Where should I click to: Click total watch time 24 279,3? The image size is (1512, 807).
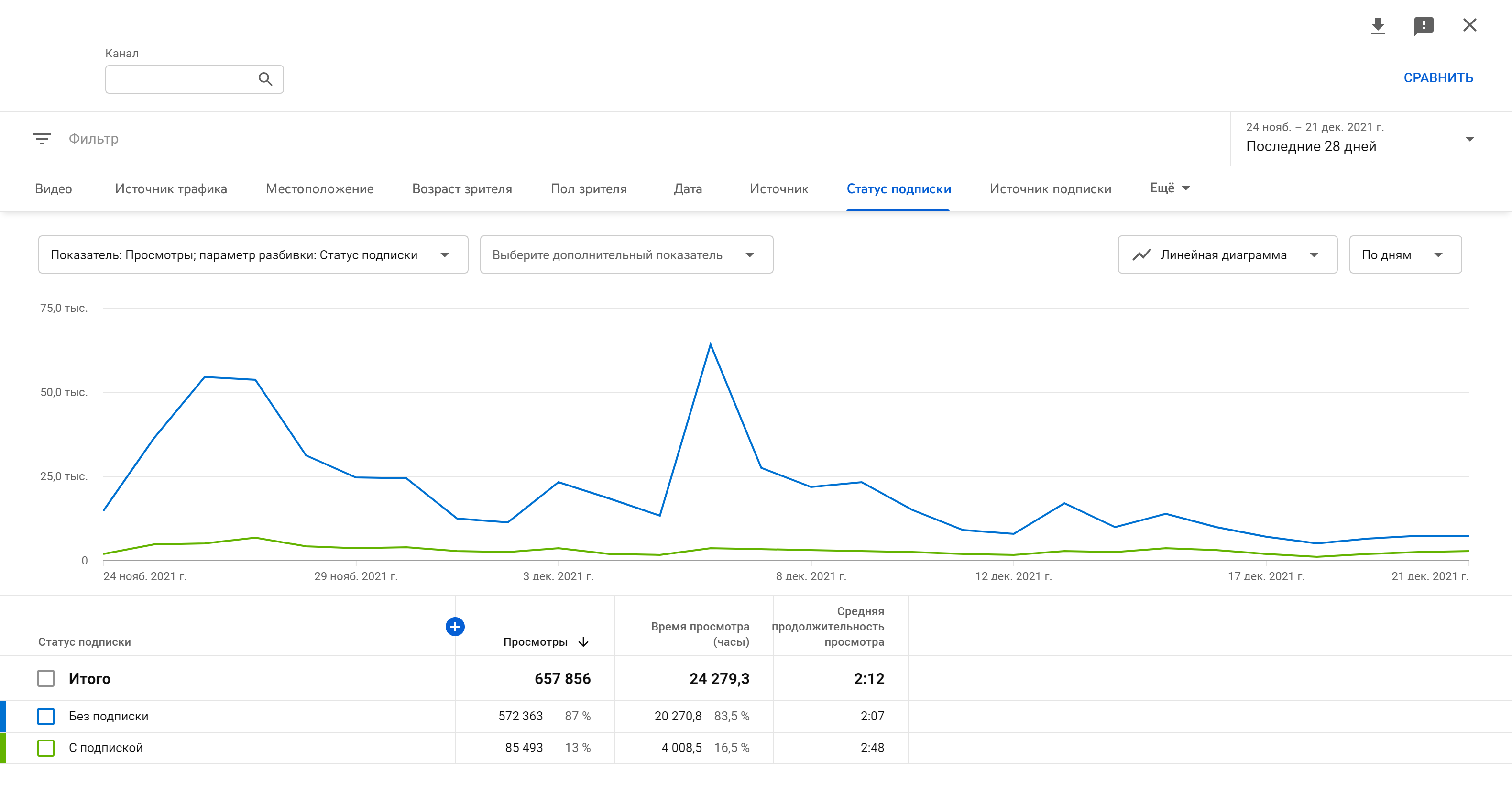pos(719,679)
